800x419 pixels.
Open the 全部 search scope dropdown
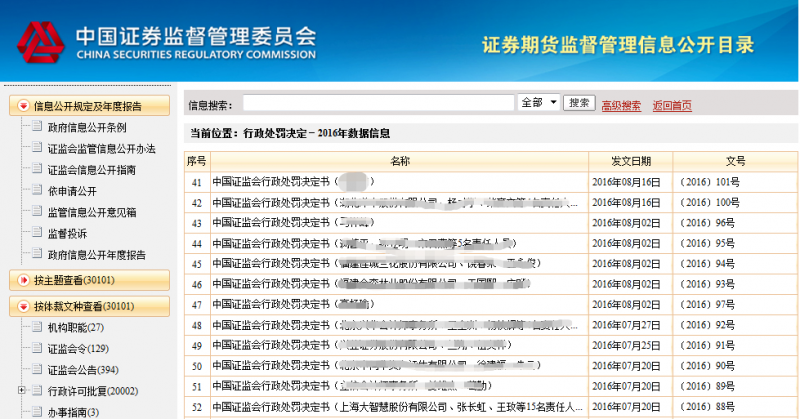coord(538,103)
